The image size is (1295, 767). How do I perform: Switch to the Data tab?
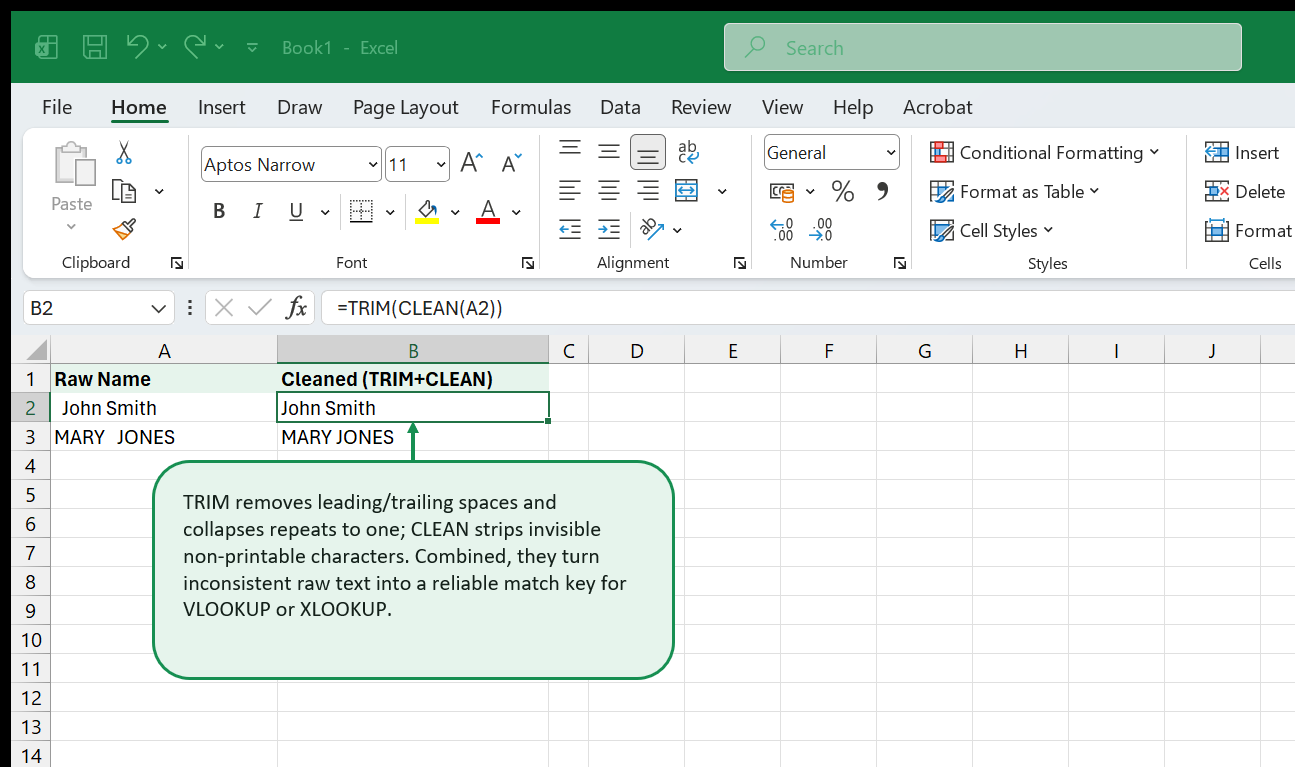click(x=620, y=107)
